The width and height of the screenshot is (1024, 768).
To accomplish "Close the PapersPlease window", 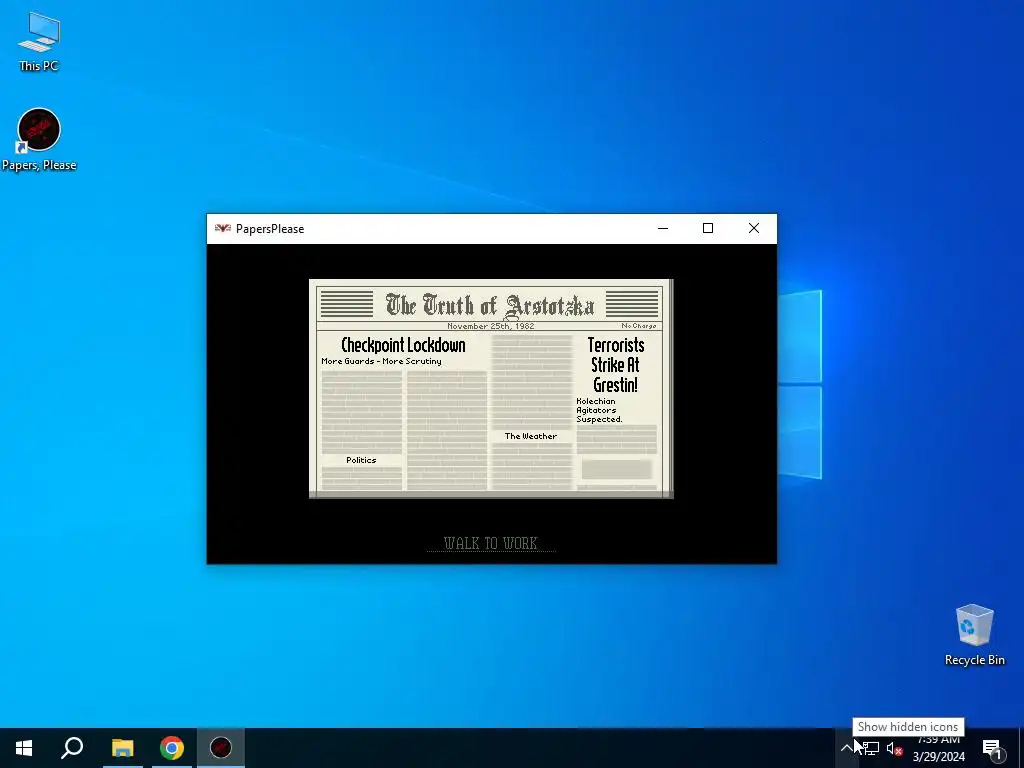I will 754,229.
